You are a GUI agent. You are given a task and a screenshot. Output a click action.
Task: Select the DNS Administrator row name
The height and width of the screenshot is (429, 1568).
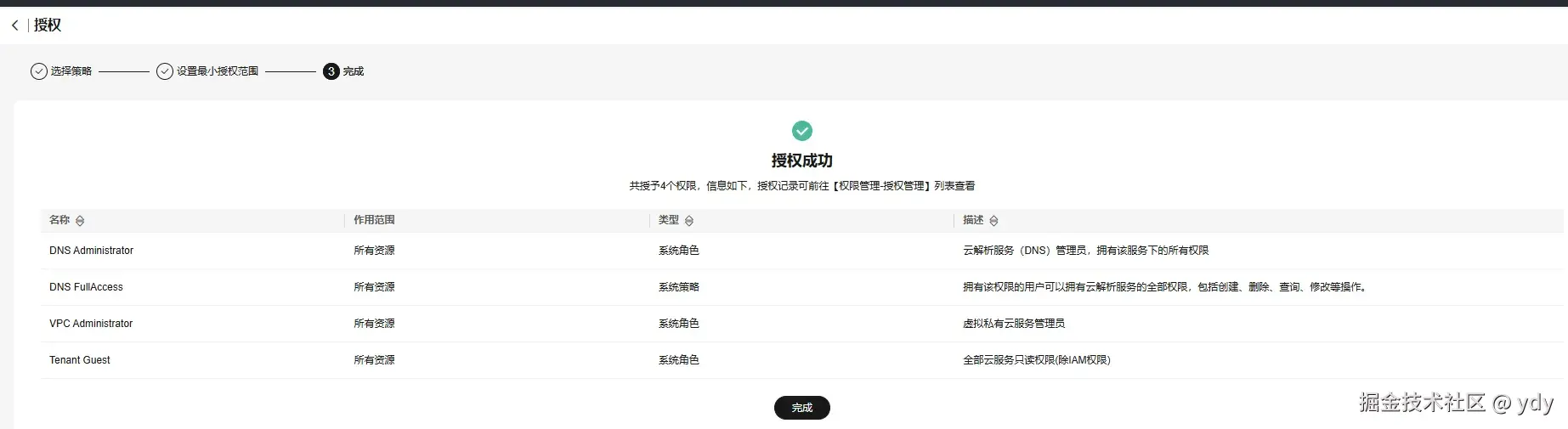pyautogui.click(x=91, y=251)
